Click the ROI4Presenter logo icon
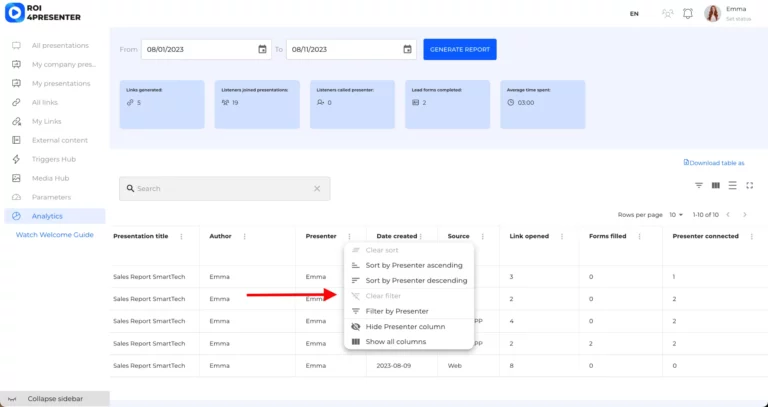Viewport: 768px width, 407px height. click(x=15, y=13)
